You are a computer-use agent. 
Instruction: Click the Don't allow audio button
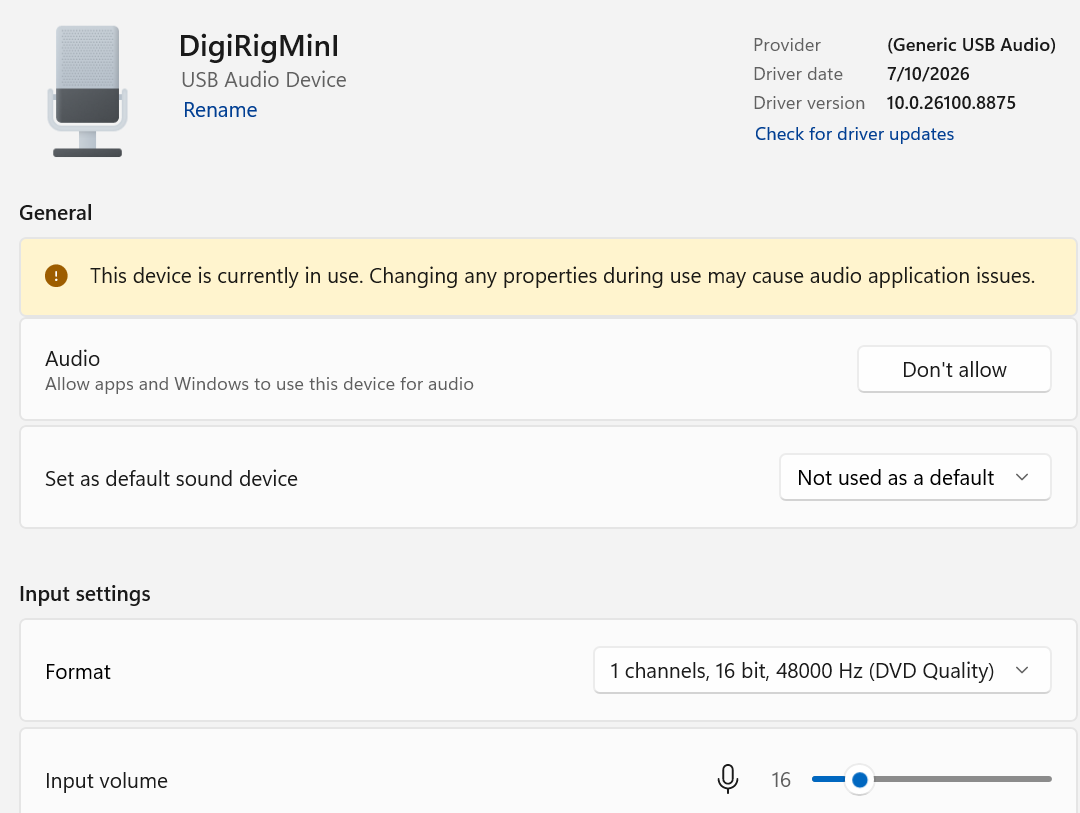click(x=954, y=369)
